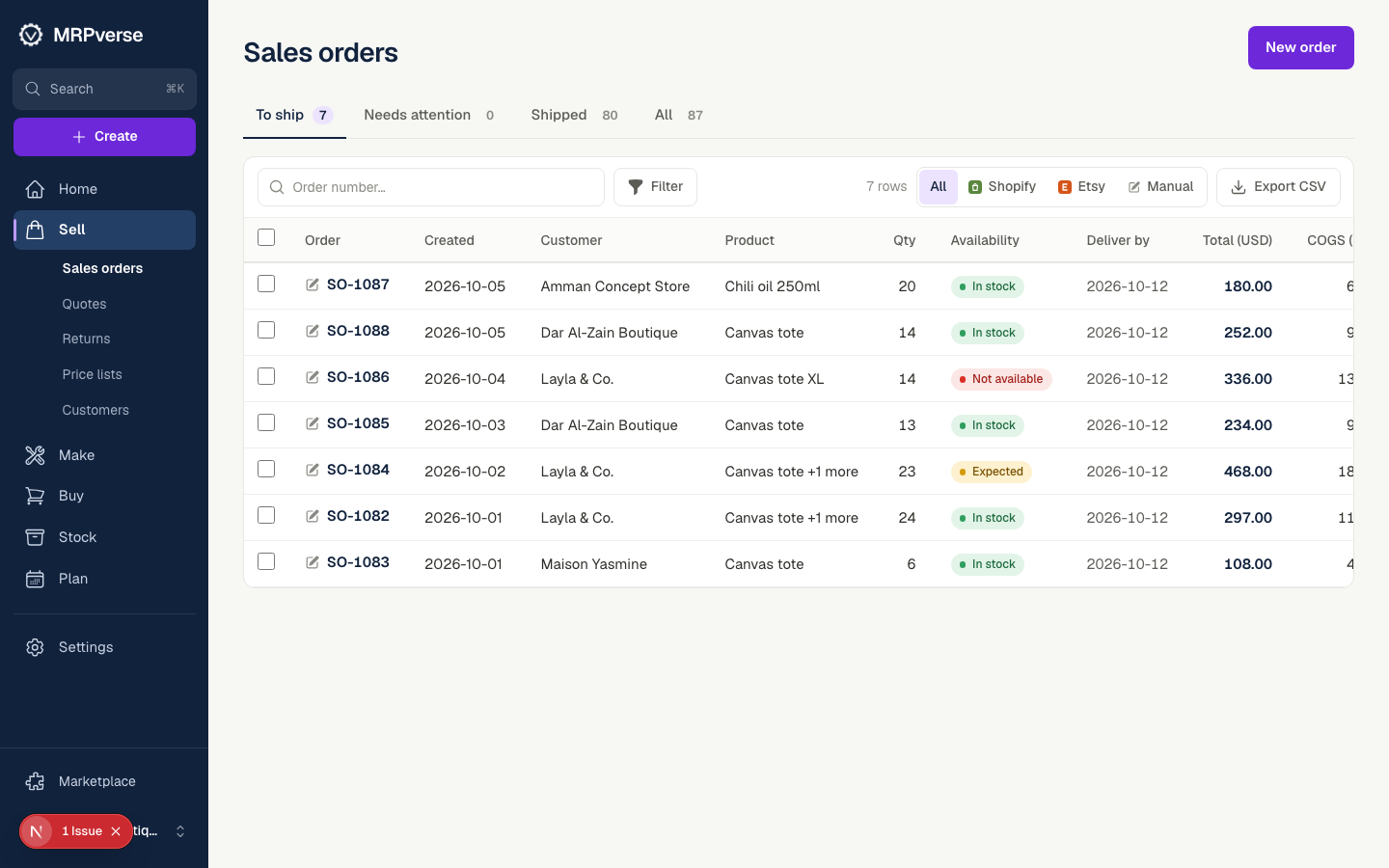
Task: Open the sidebar Search box
Action: pos(104,89)
